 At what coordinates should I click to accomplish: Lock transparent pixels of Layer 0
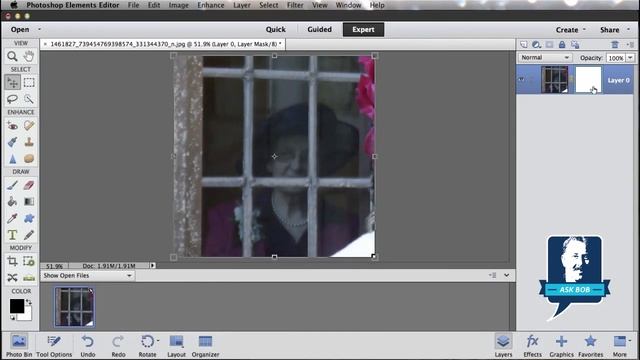click(x=575, y=44)
